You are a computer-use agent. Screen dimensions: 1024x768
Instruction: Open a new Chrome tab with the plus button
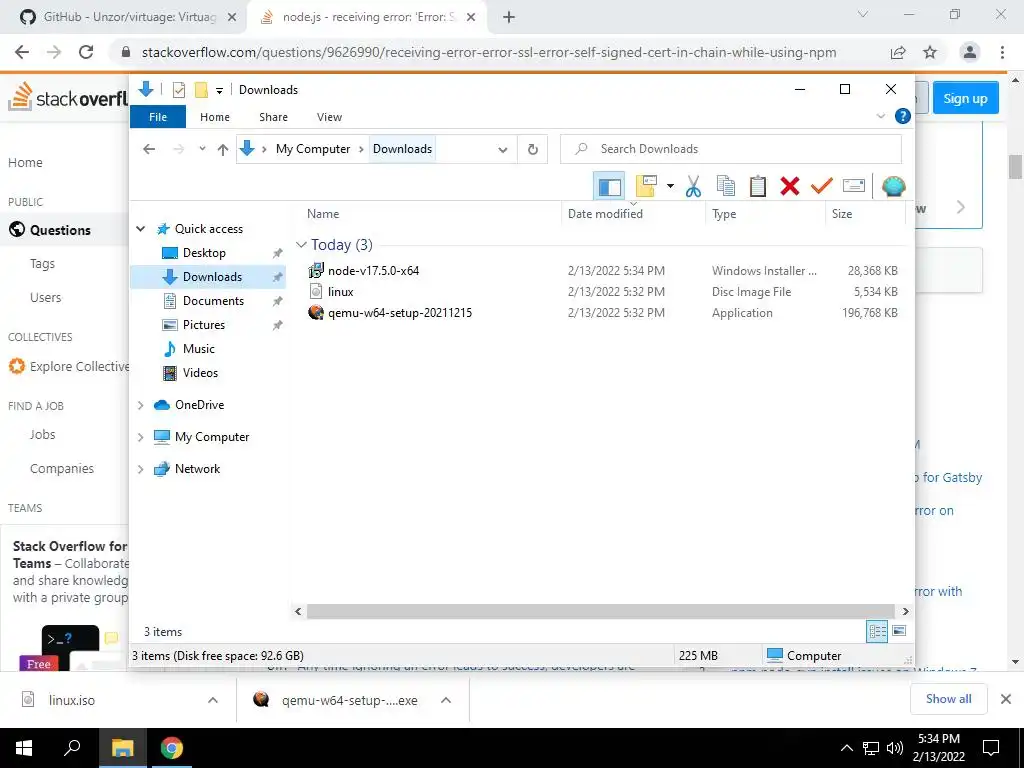tap(509, 17)
